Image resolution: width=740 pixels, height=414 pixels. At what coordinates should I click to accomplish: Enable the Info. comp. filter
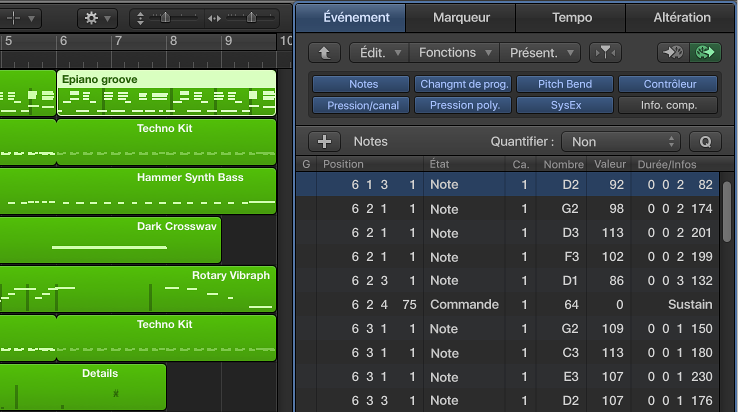point(667,105)
